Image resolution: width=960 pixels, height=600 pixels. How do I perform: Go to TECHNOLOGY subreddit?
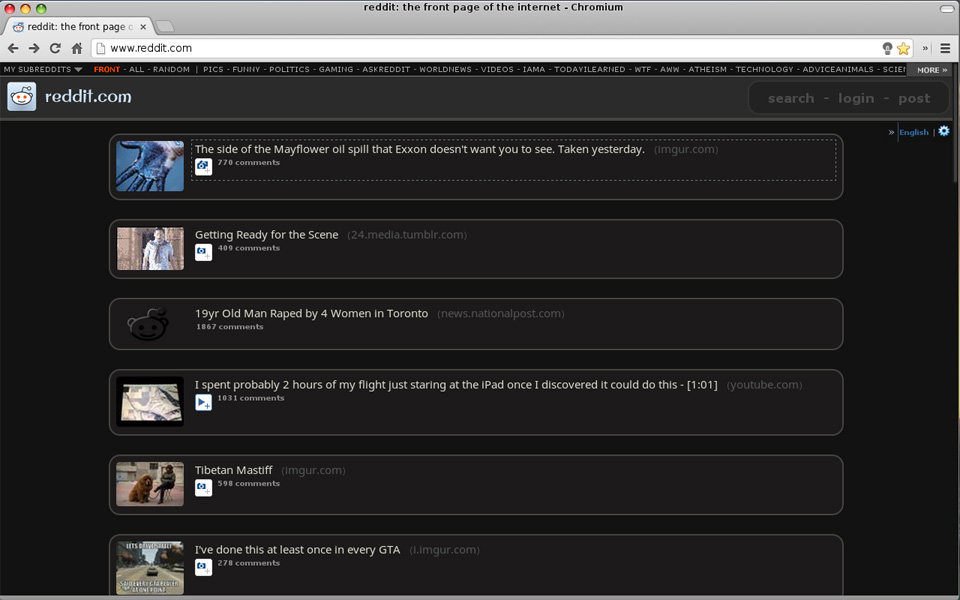coord(765,70)
